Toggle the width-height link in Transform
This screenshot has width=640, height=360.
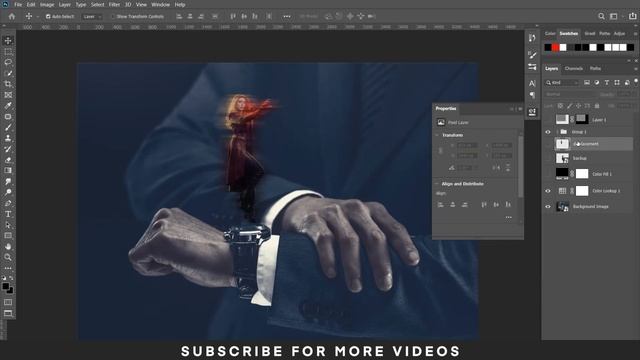[440, 151]
